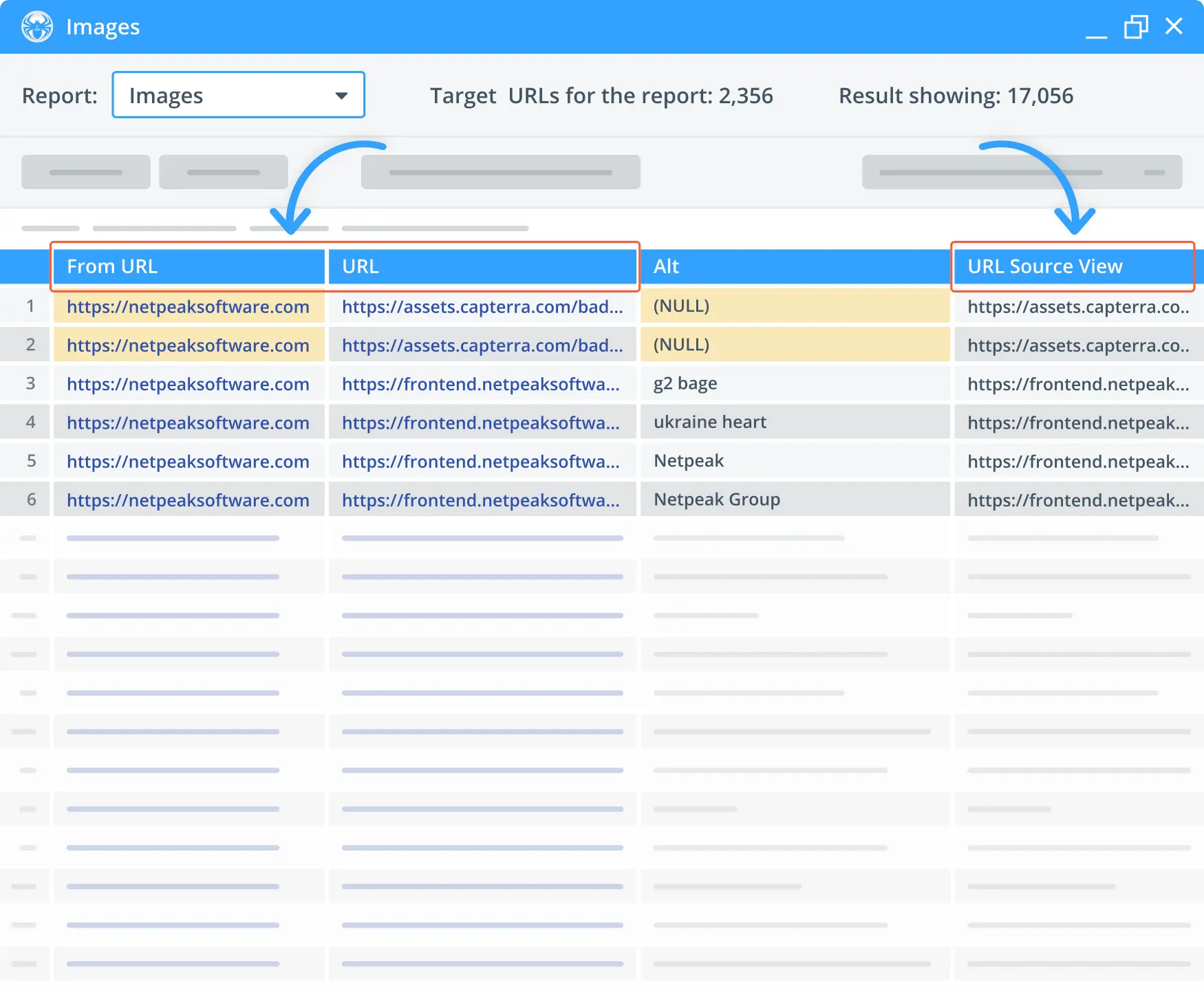Screen dimensions: 1204x993
Task: Select row number 6 header
Action: click(x=25, y=499)
